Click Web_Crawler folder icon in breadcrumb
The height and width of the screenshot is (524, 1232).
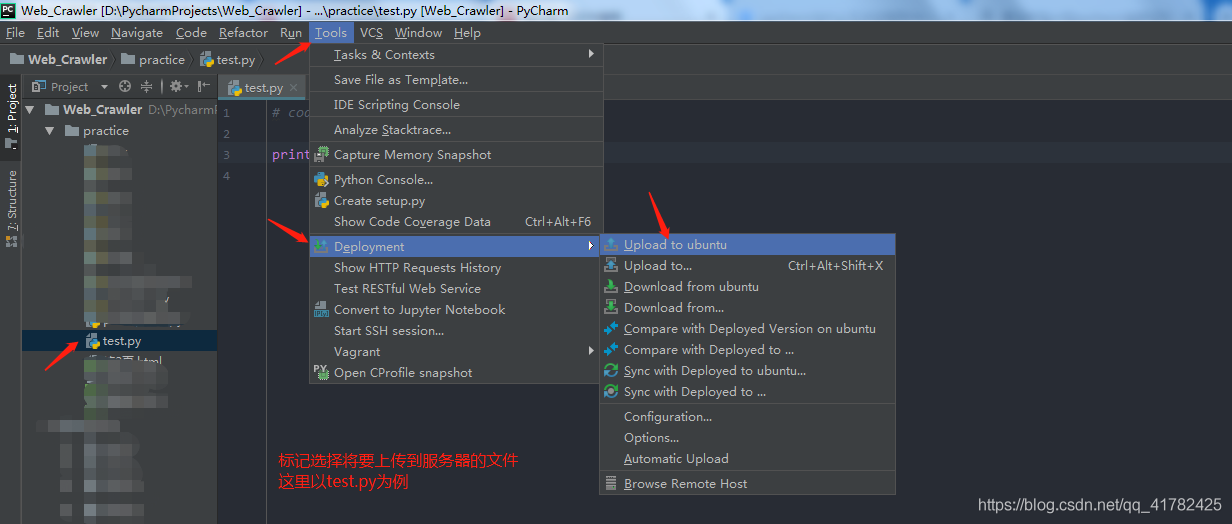(x=17, y=59)
